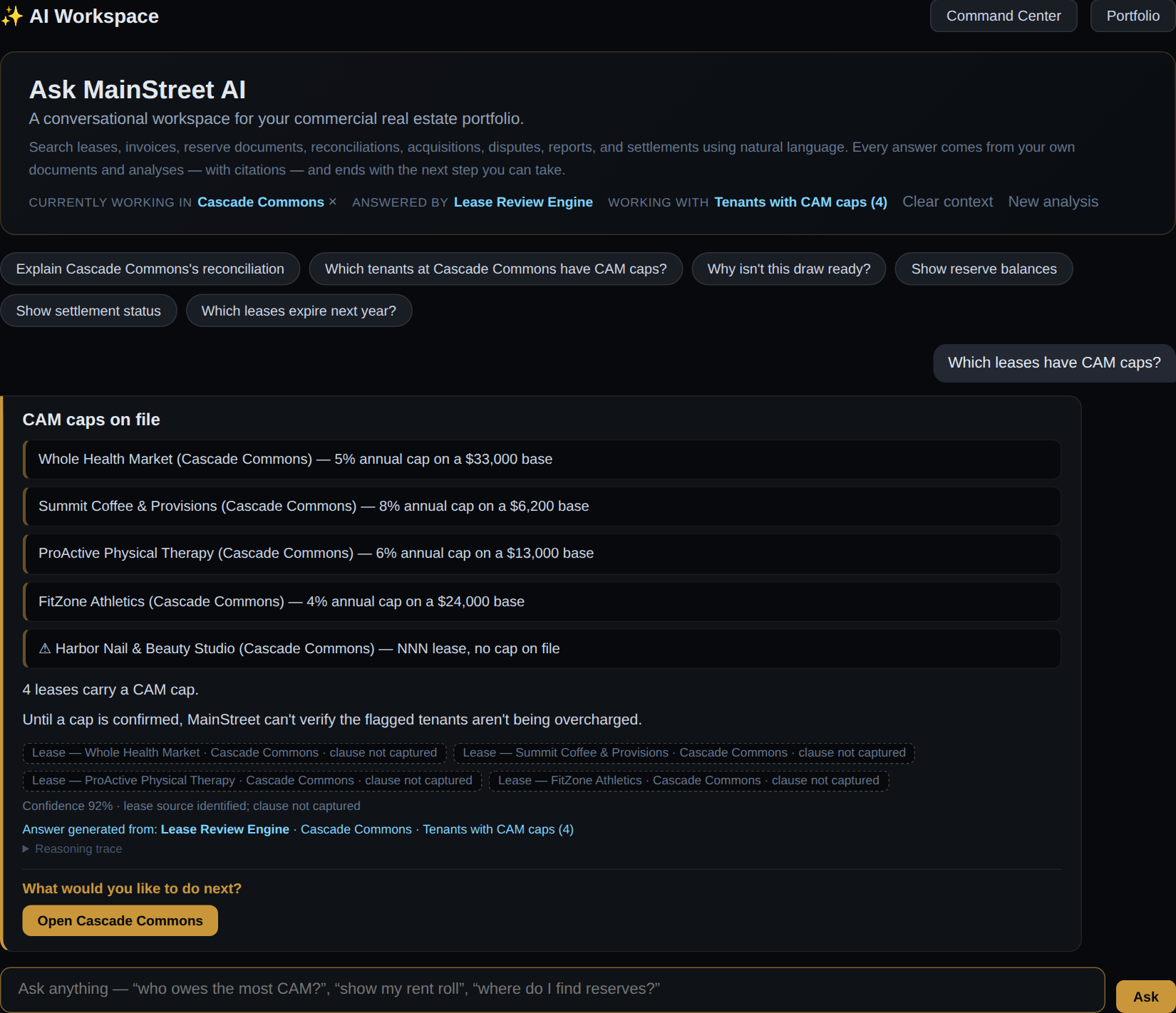Open the Command Center page
Image resolution: width=1176 pixels, height=1013 pixels.
[1004, 16]
